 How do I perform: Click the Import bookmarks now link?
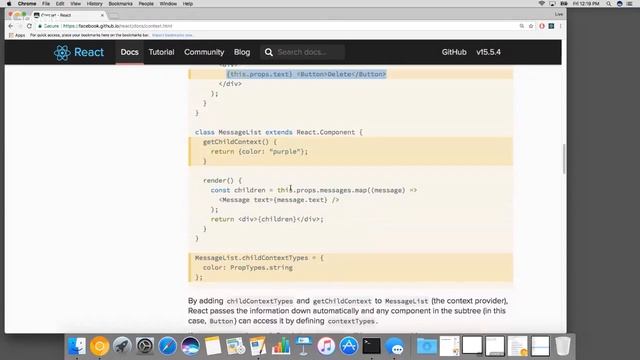[173, 36]
